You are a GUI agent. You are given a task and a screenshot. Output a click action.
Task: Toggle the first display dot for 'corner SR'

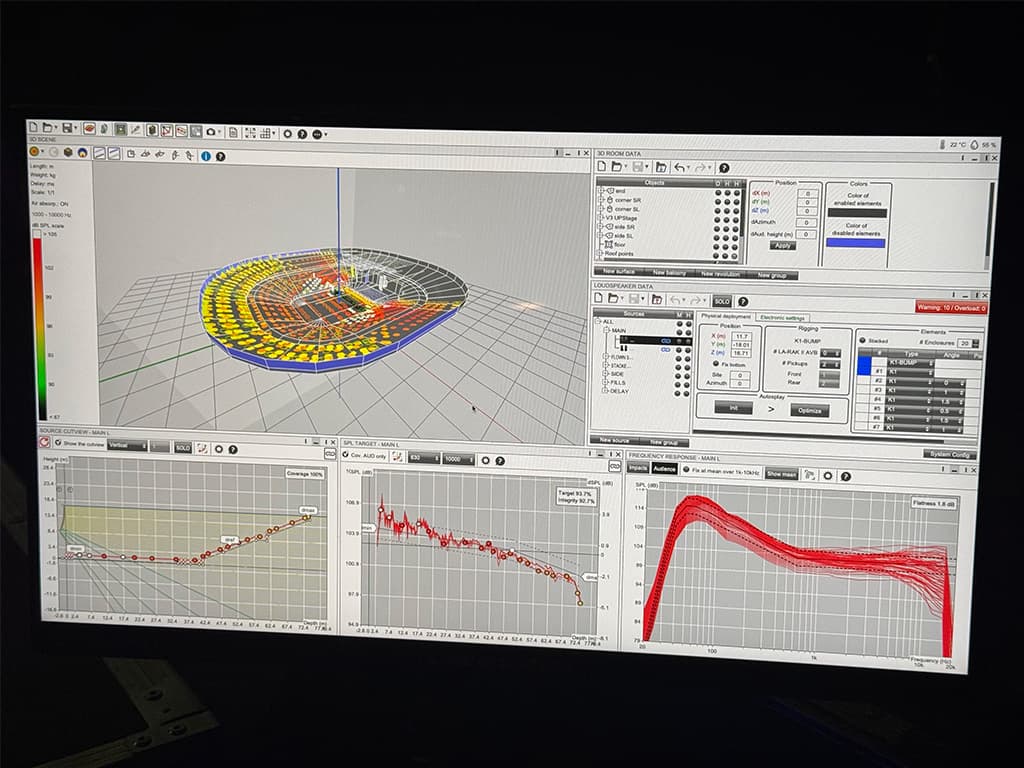(x=718, y=202)
